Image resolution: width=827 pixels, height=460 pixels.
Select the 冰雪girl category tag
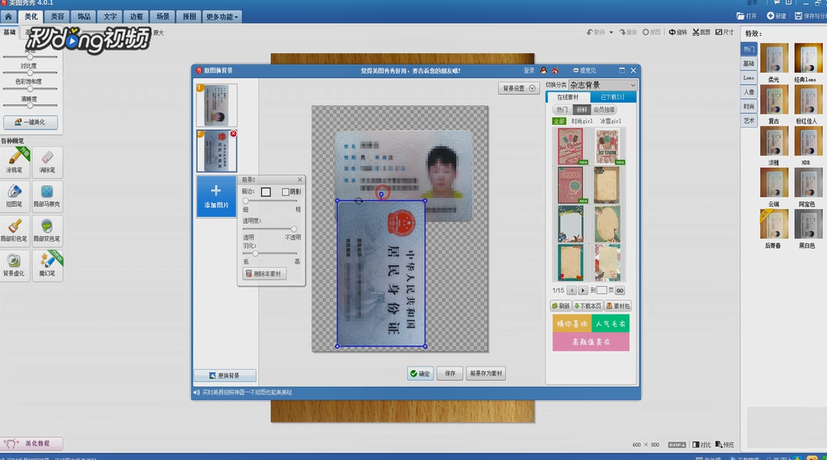(x=611, y=121)
